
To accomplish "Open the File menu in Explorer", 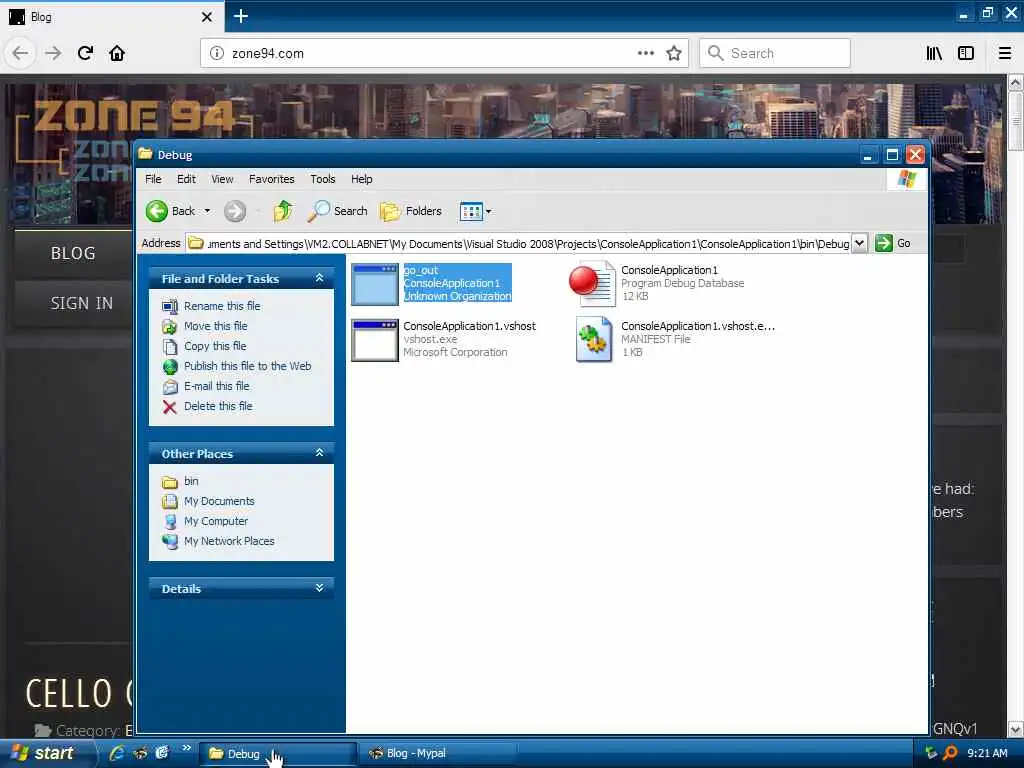I will 153,179.
